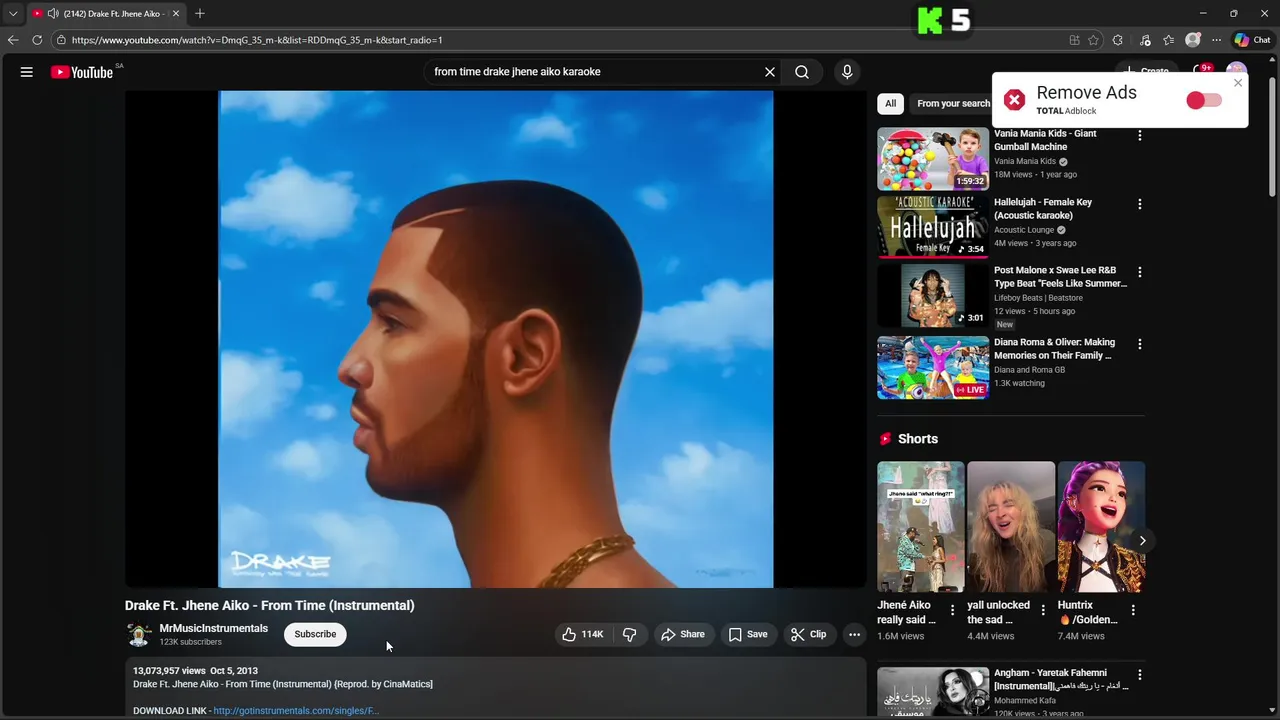1280x720 pixels.
Task: Open options for Diana Roma live video
Action: tap(1139, 344)
